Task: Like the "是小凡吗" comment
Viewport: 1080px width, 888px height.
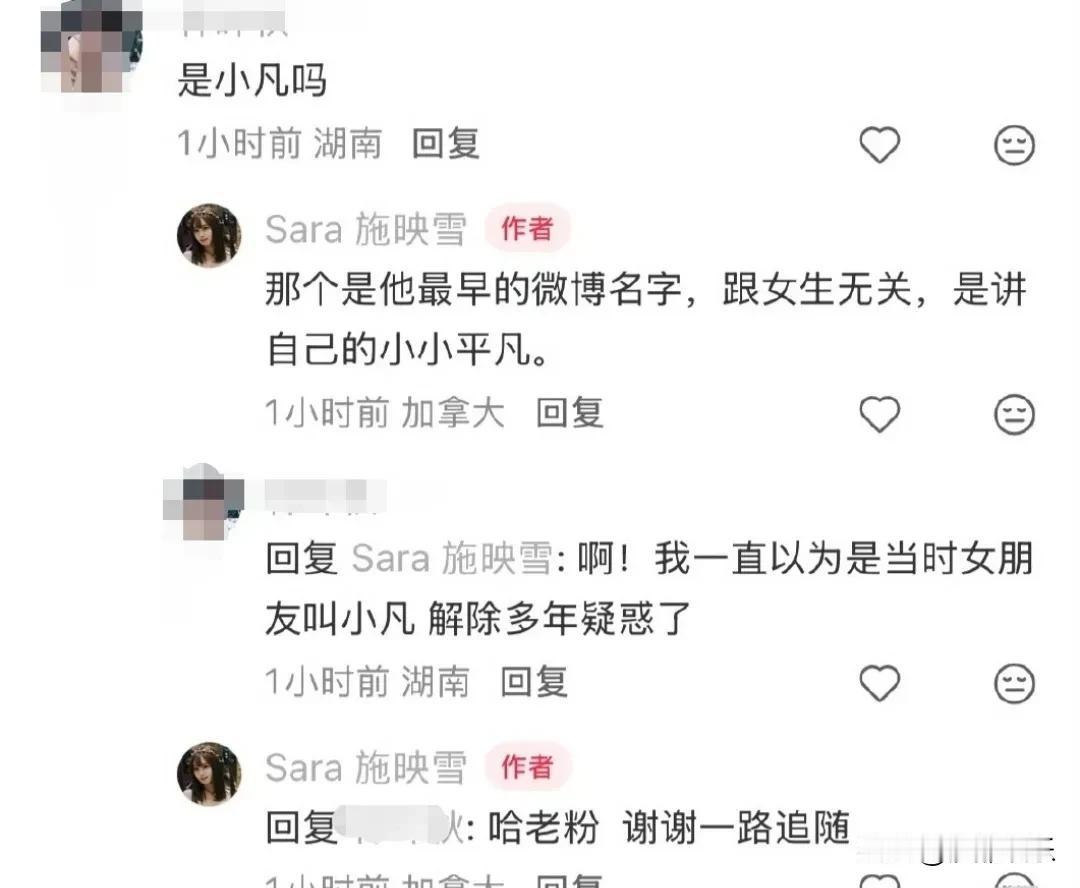Action: tap(880, 145)
